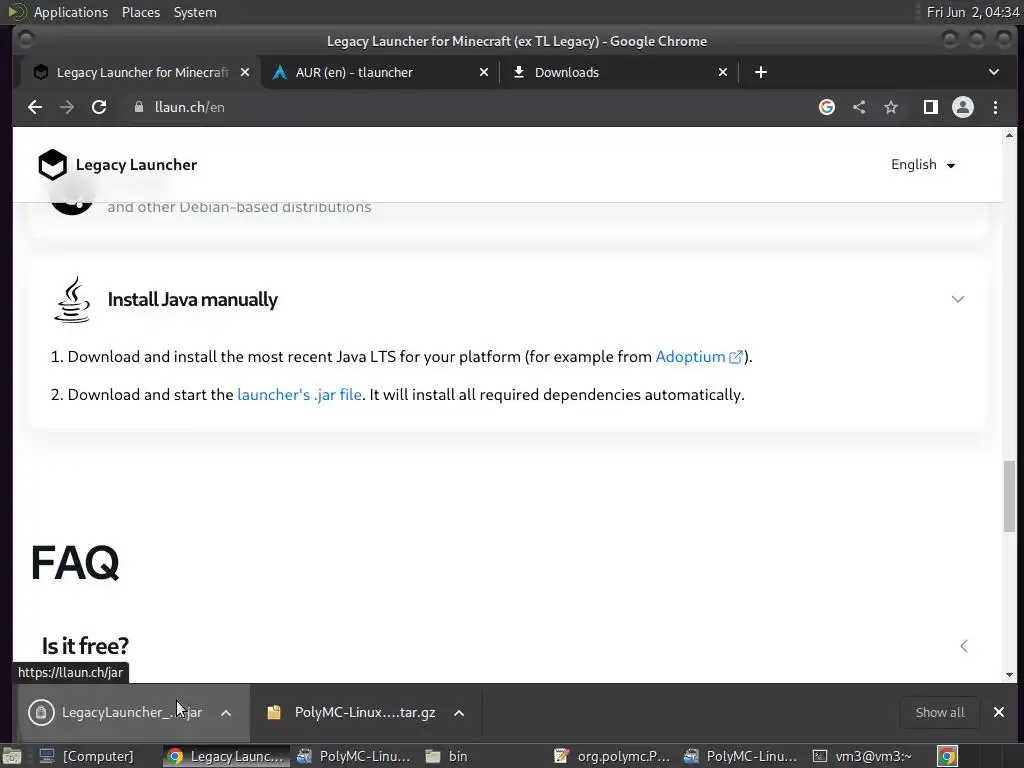
Task: Click the scrollbar down arrow
Action: 1010,675
